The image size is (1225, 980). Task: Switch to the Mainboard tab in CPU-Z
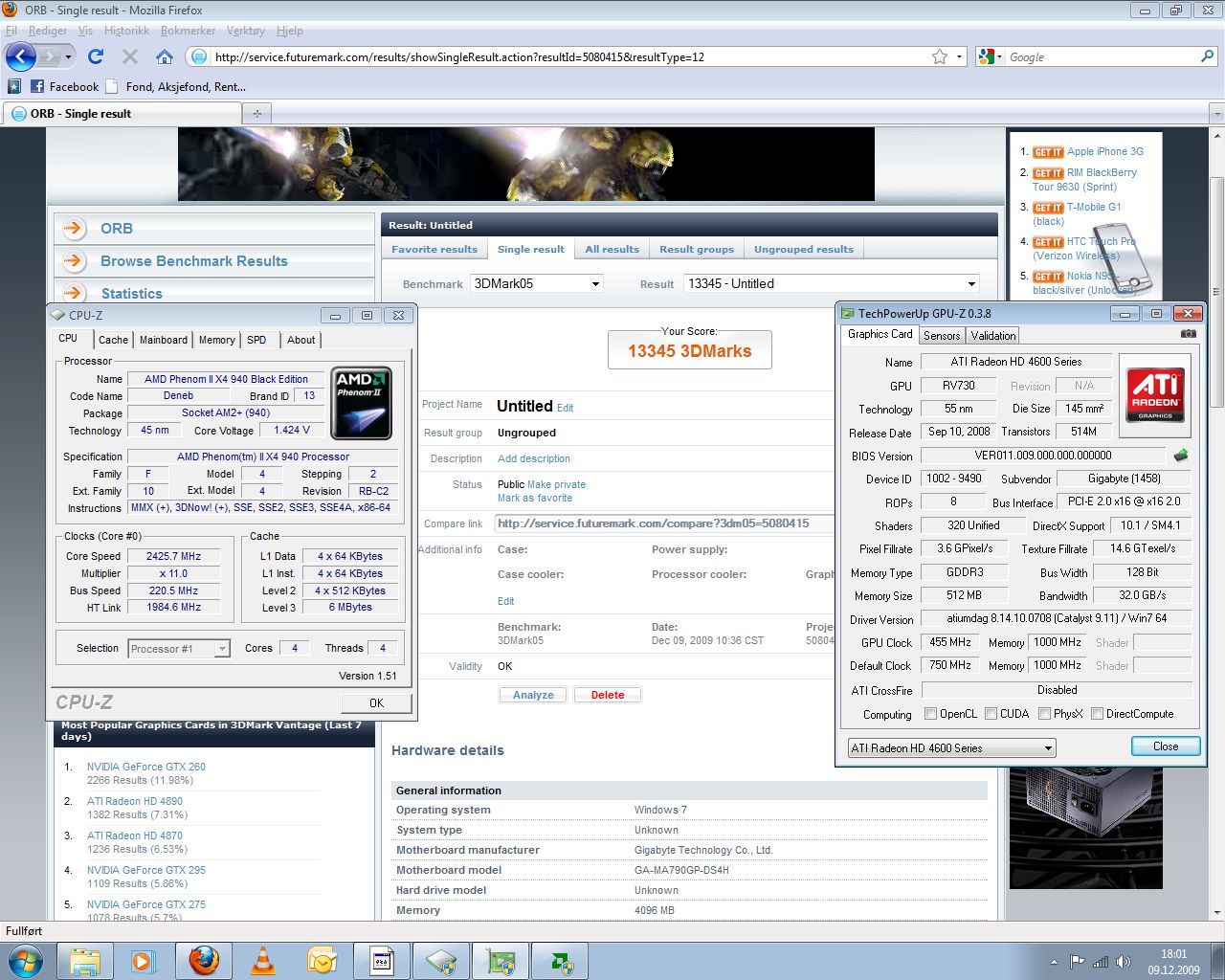(164, 340)
